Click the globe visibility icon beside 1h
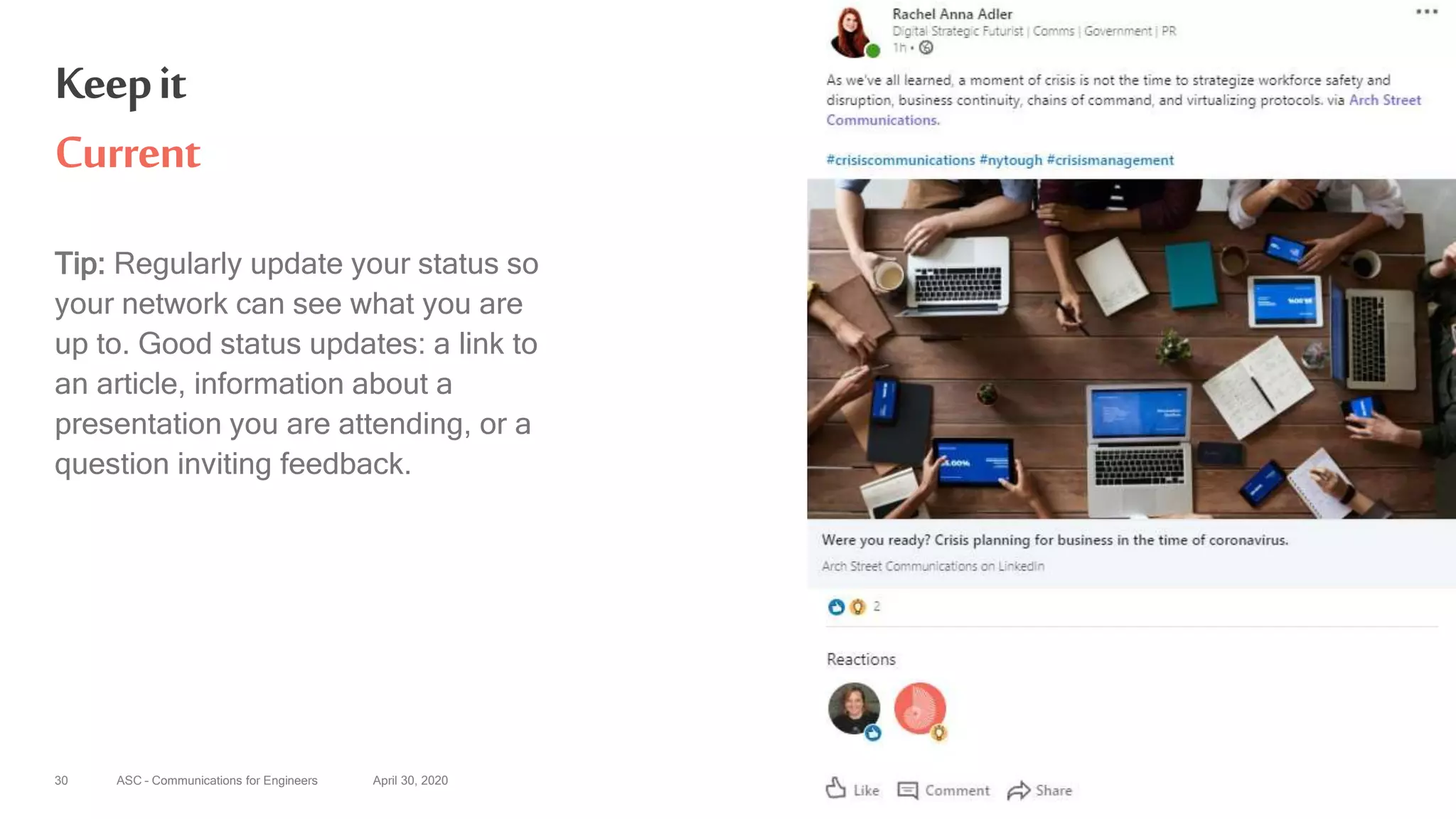This screenshot has width=1456, height=819. tap(926, 48)
